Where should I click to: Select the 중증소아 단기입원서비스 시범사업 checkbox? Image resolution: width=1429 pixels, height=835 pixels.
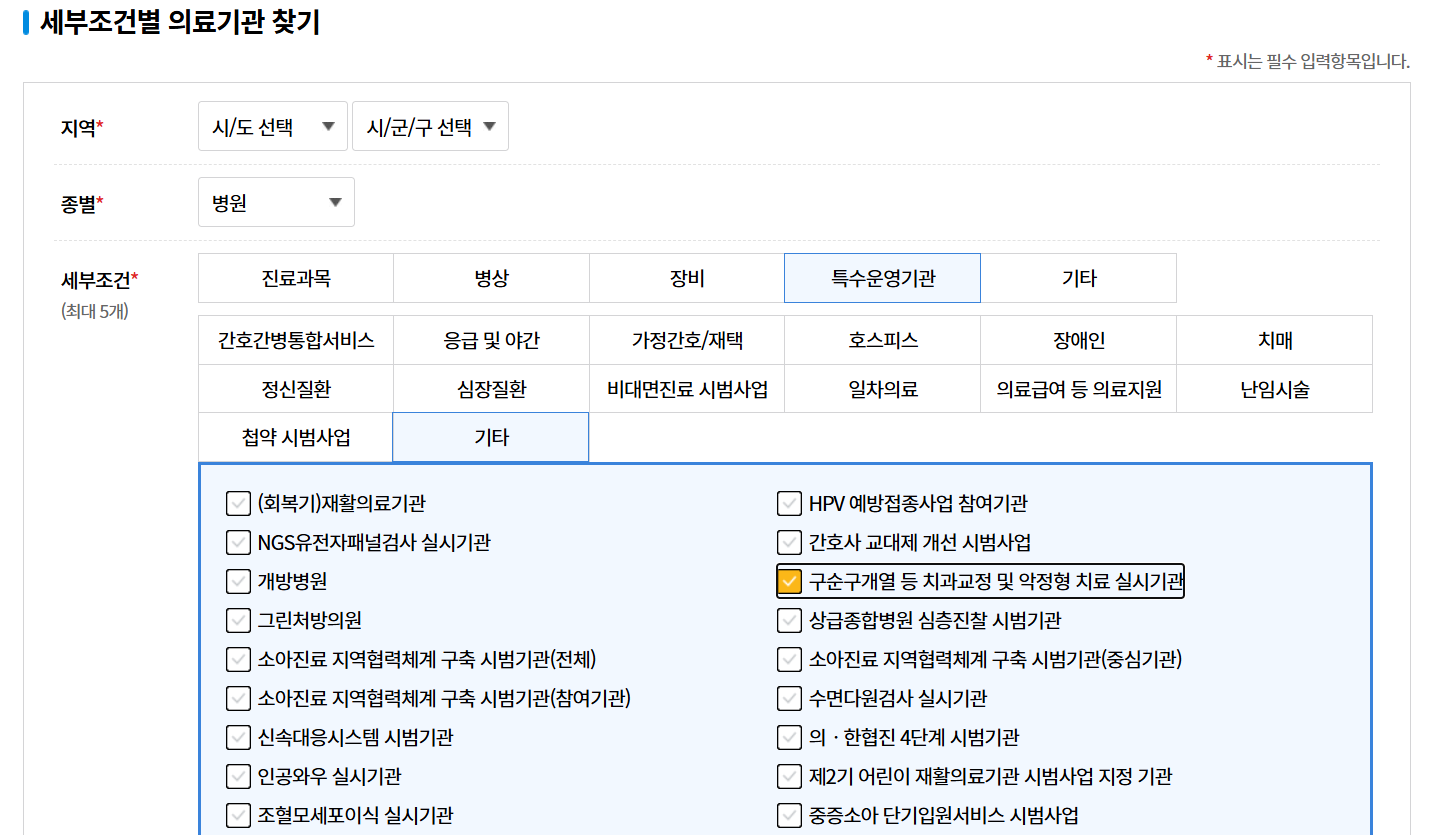pyautogui.click(x=789, y=815)
